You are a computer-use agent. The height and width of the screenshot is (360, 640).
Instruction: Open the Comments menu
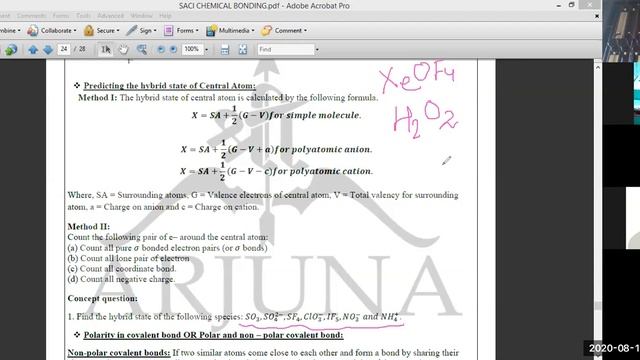point(31,16)
